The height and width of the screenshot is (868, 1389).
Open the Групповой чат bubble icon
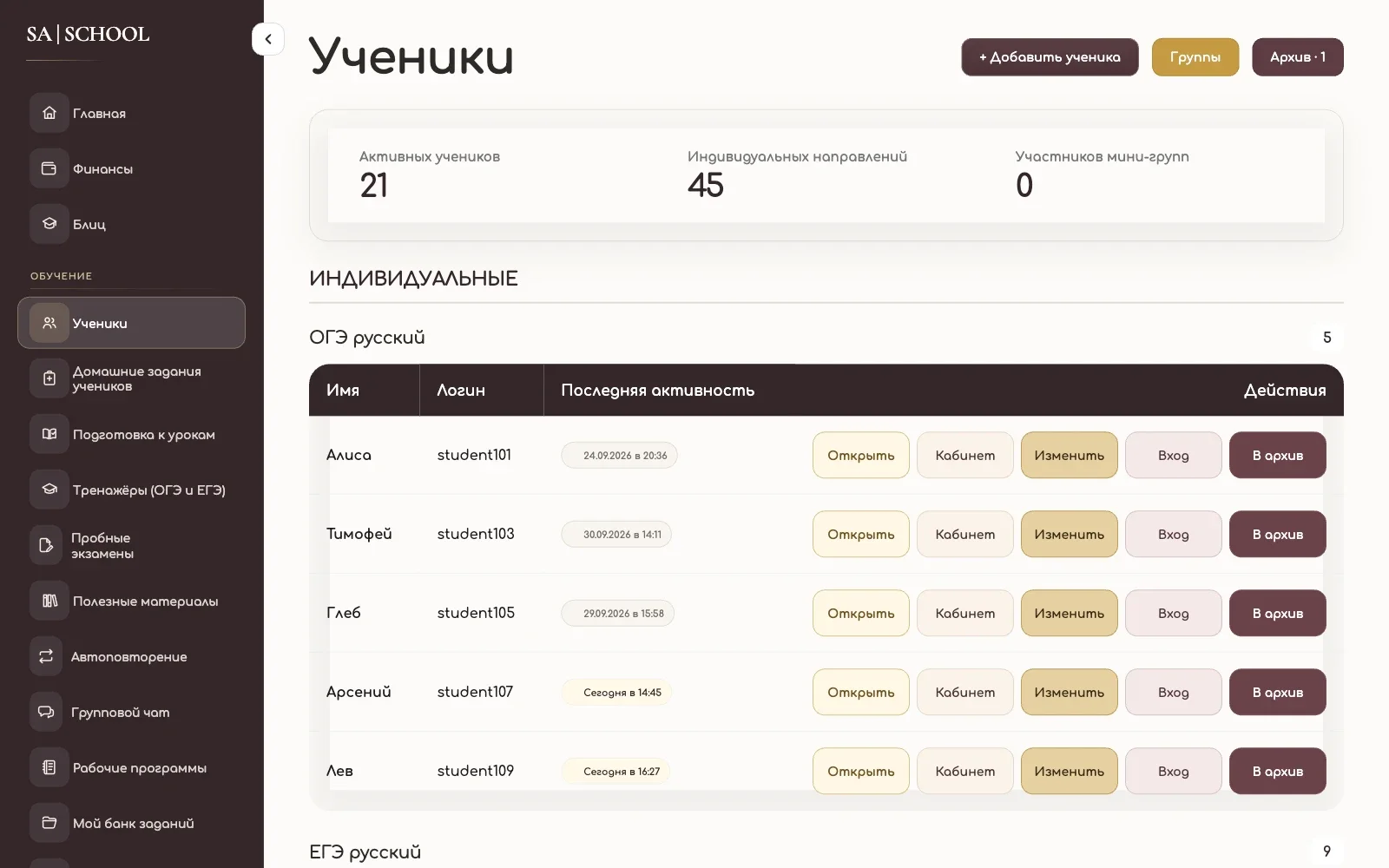[47, 712]
